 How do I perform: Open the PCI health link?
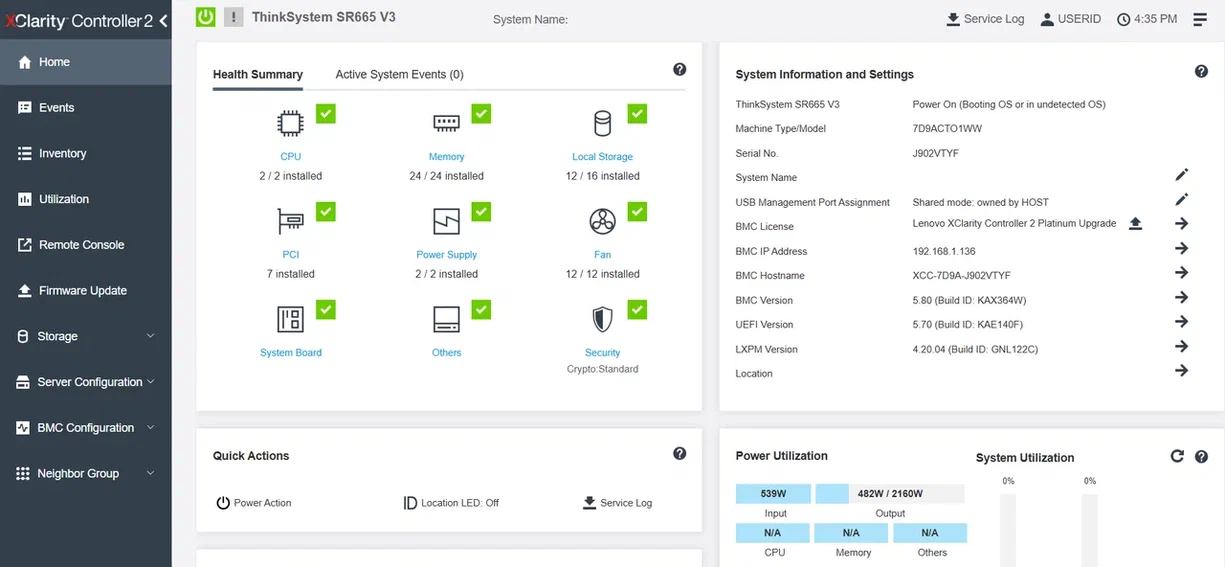(x=290, y=255)
